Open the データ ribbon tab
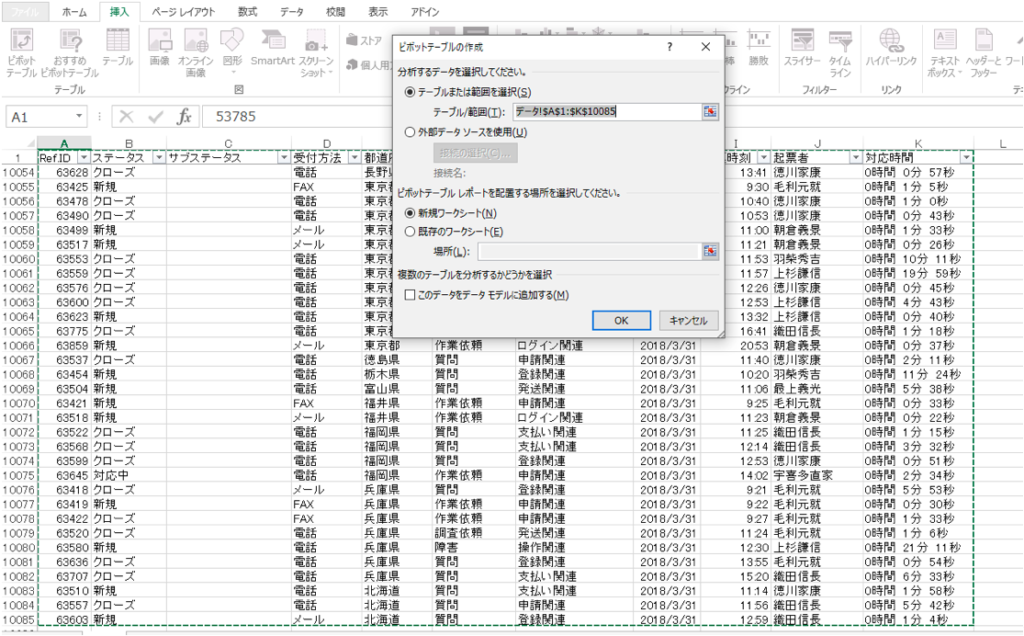The height and width of the screenshot is (636, 1024). (291, 12)
